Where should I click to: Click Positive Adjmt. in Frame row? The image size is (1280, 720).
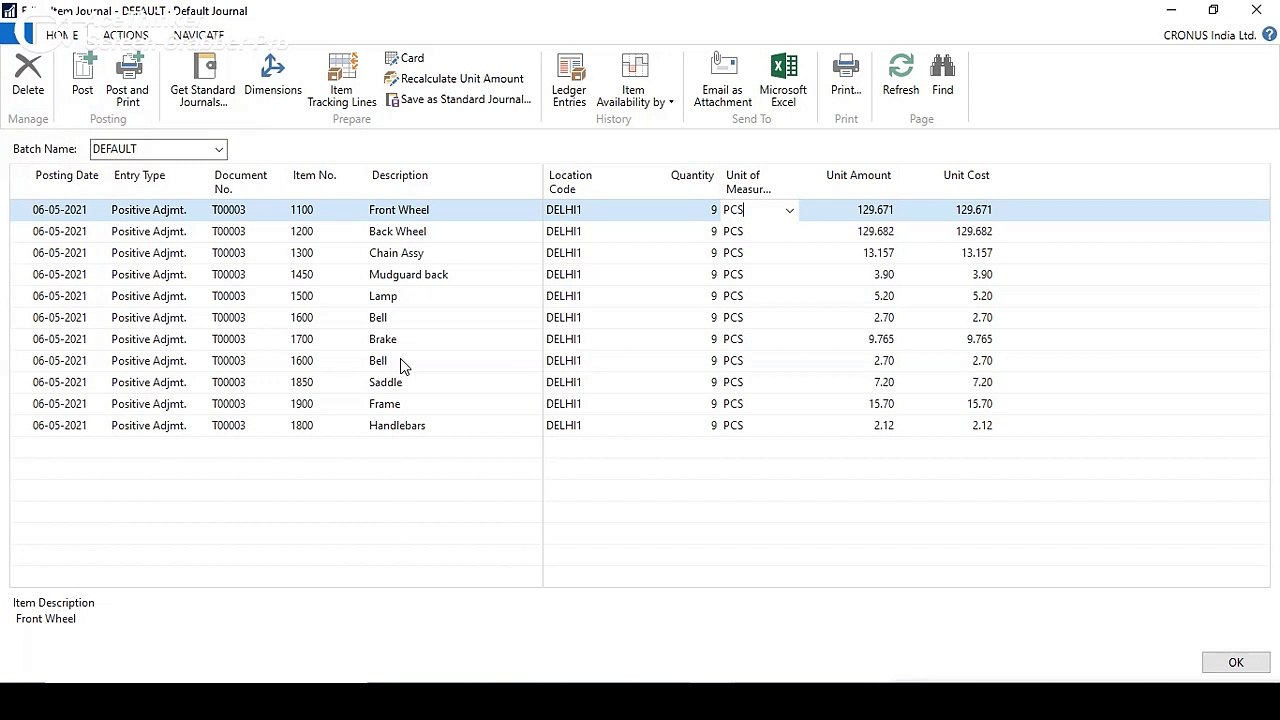pos(148,404)
